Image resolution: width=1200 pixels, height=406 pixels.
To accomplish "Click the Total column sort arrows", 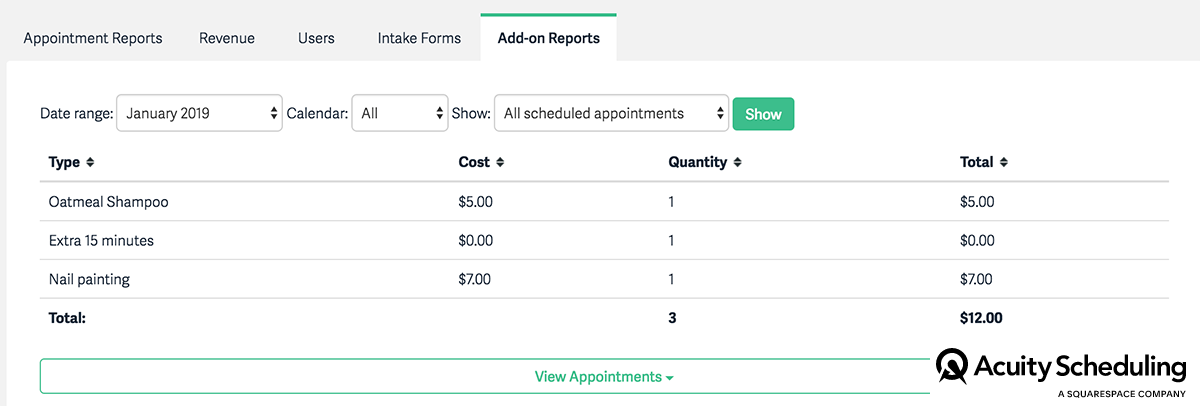I will (x=1004, y=162).
